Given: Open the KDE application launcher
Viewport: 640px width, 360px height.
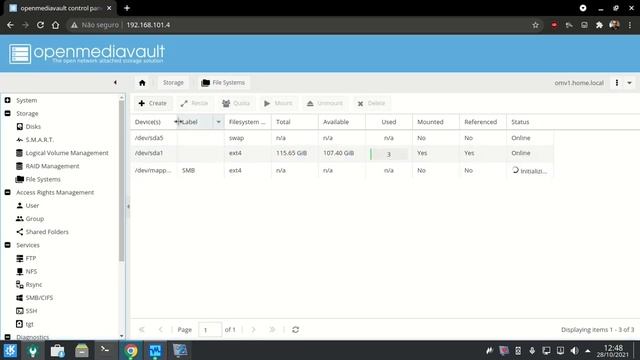Looking at the screenshot, I should (x=10, y=351).
